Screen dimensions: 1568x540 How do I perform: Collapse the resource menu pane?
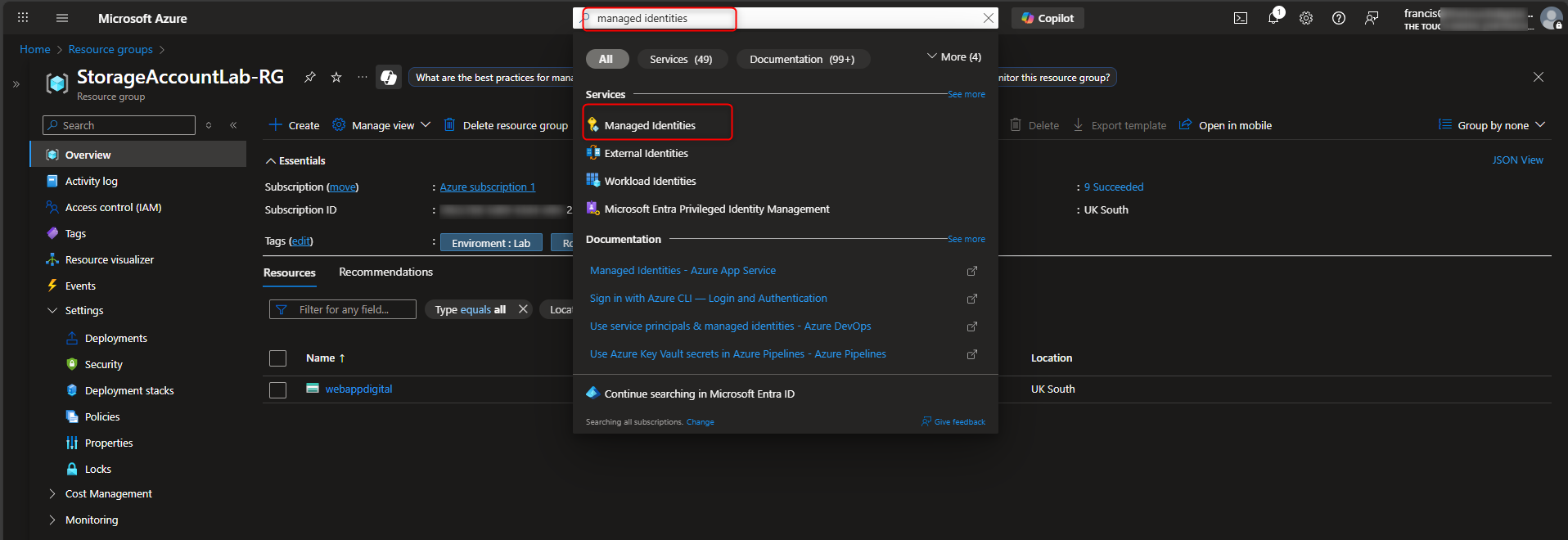[x=234, y=125]
